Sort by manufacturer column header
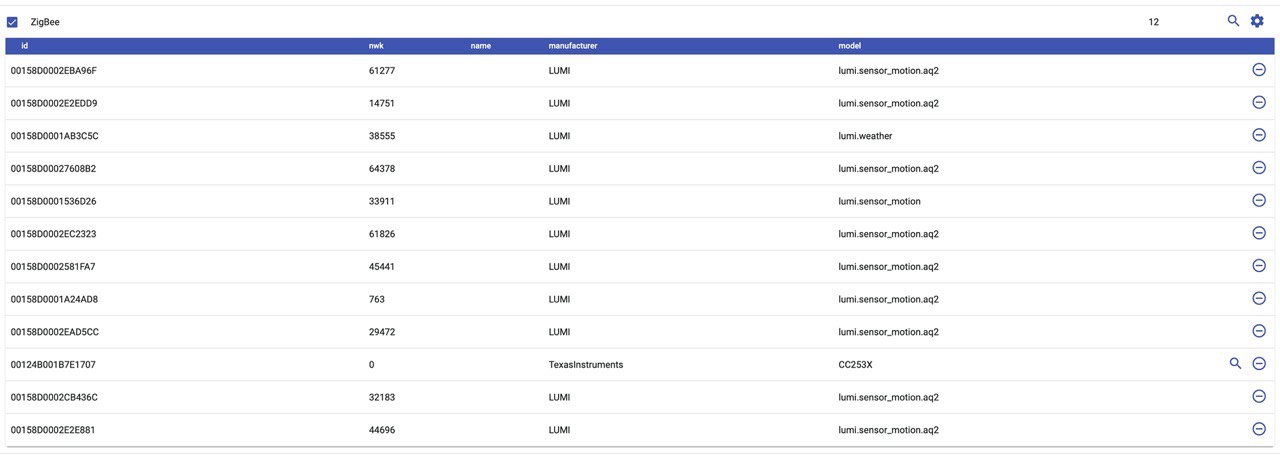The width and height of the screenshot is (1280, 459). [x=573, y=46]
